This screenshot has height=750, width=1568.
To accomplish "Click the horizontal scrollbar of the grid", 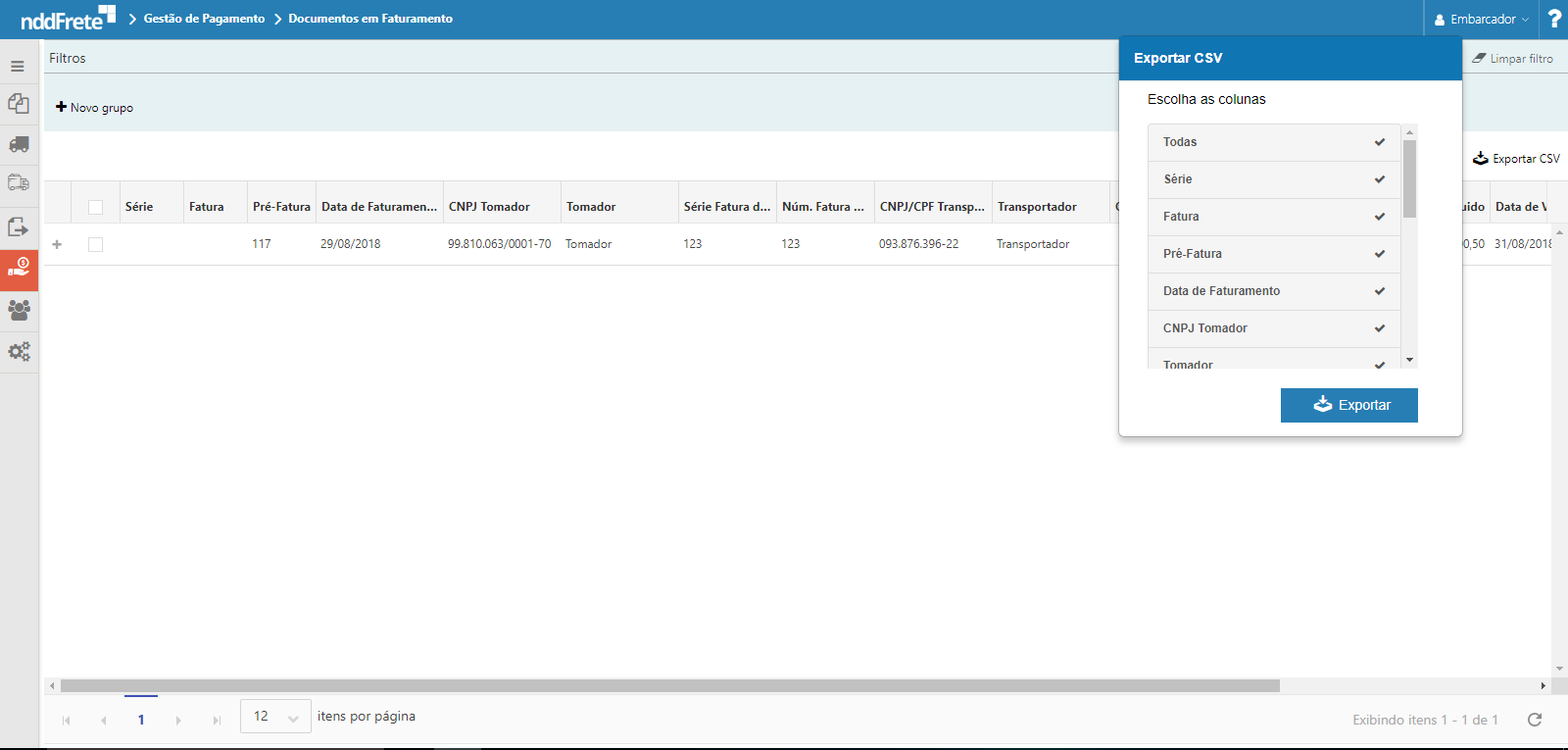I will pos(670,686).
